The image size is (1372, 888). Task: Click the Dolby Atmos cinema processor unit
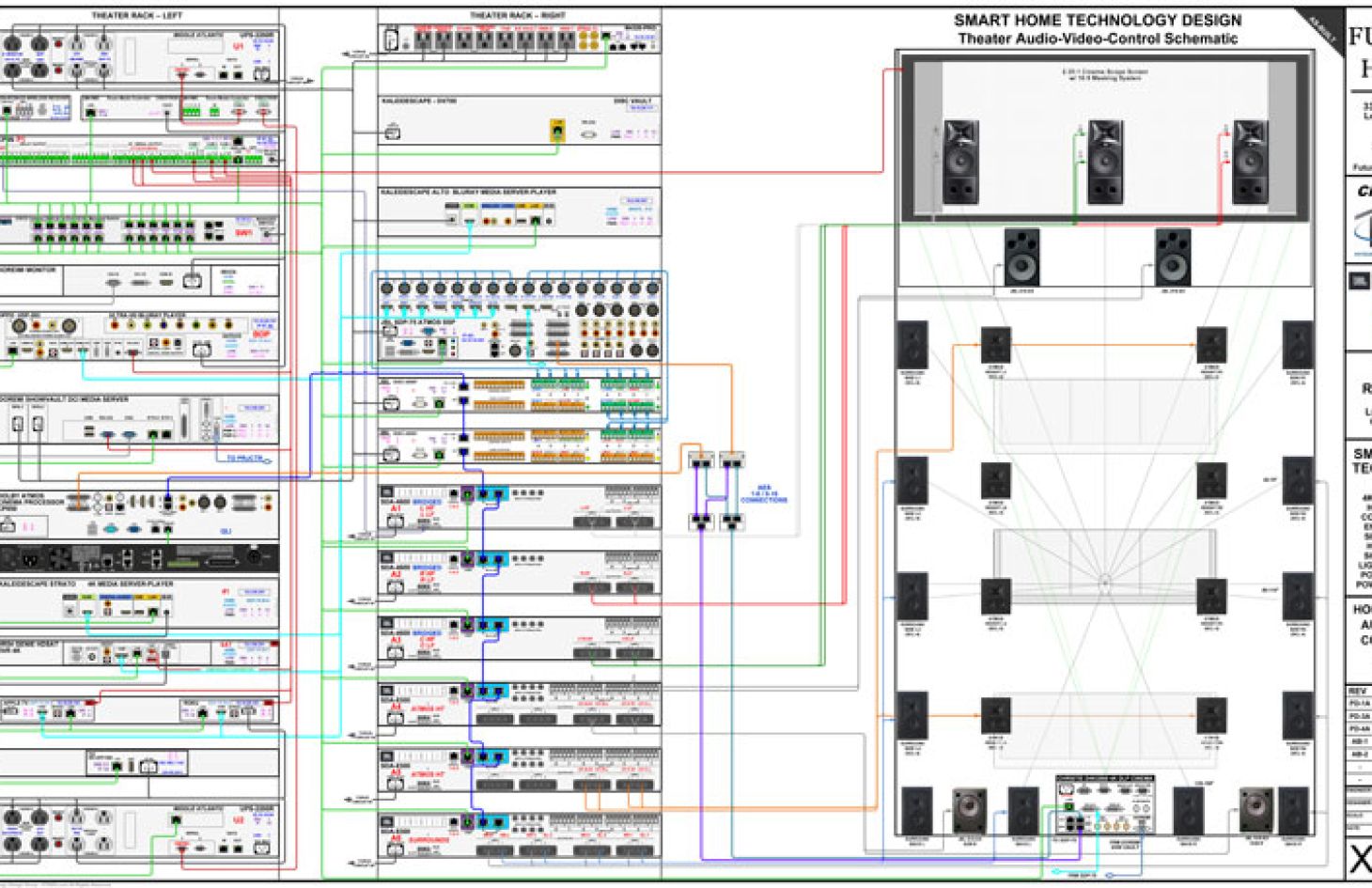coord(139,513)
